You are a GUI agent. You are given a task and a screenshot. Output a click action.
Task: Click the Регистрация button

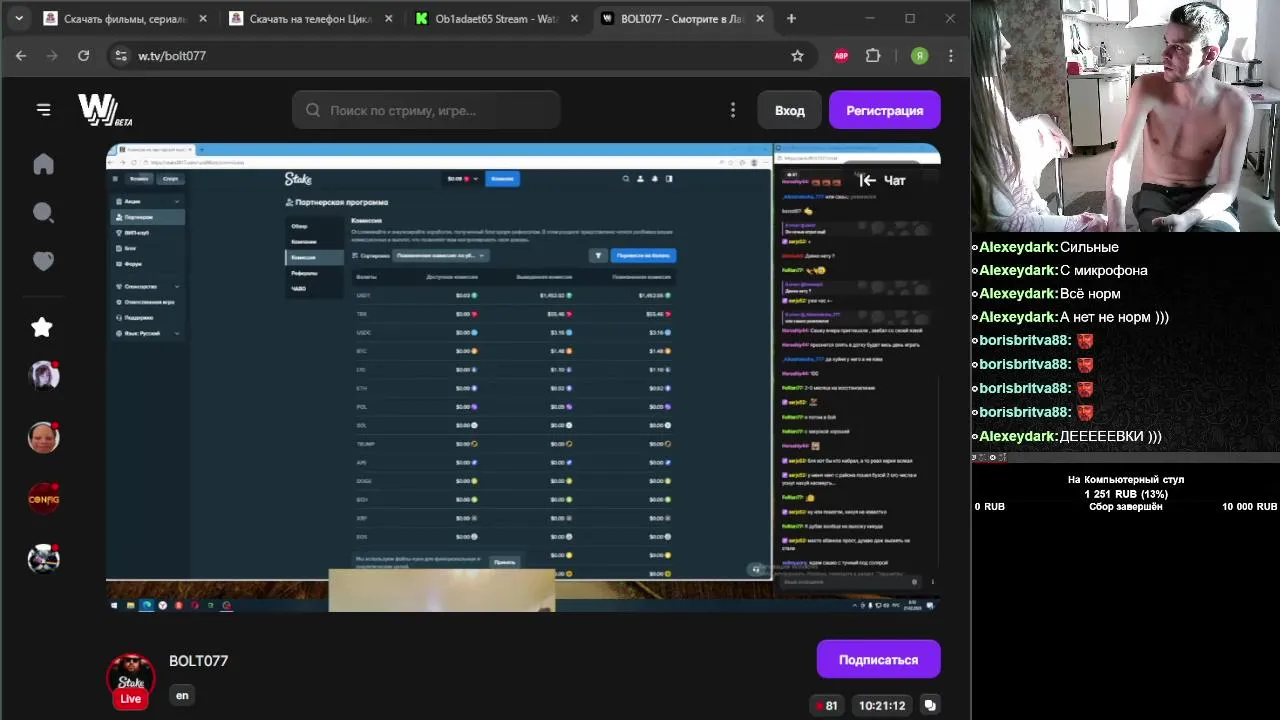[884, 110]
